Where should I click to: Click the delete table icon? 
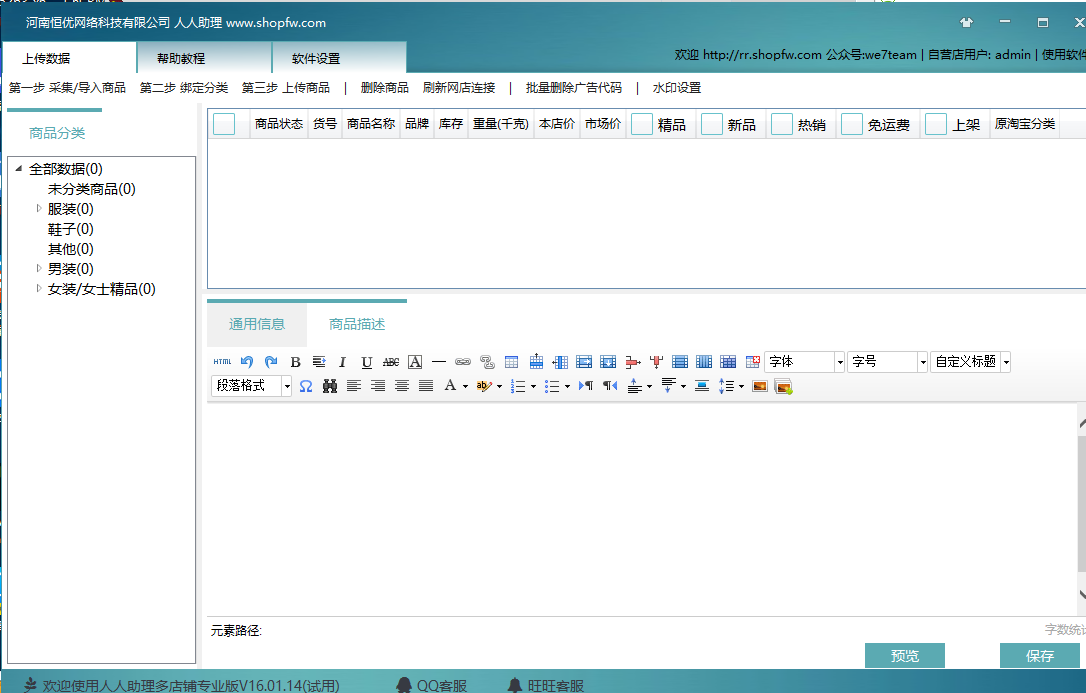752,361
